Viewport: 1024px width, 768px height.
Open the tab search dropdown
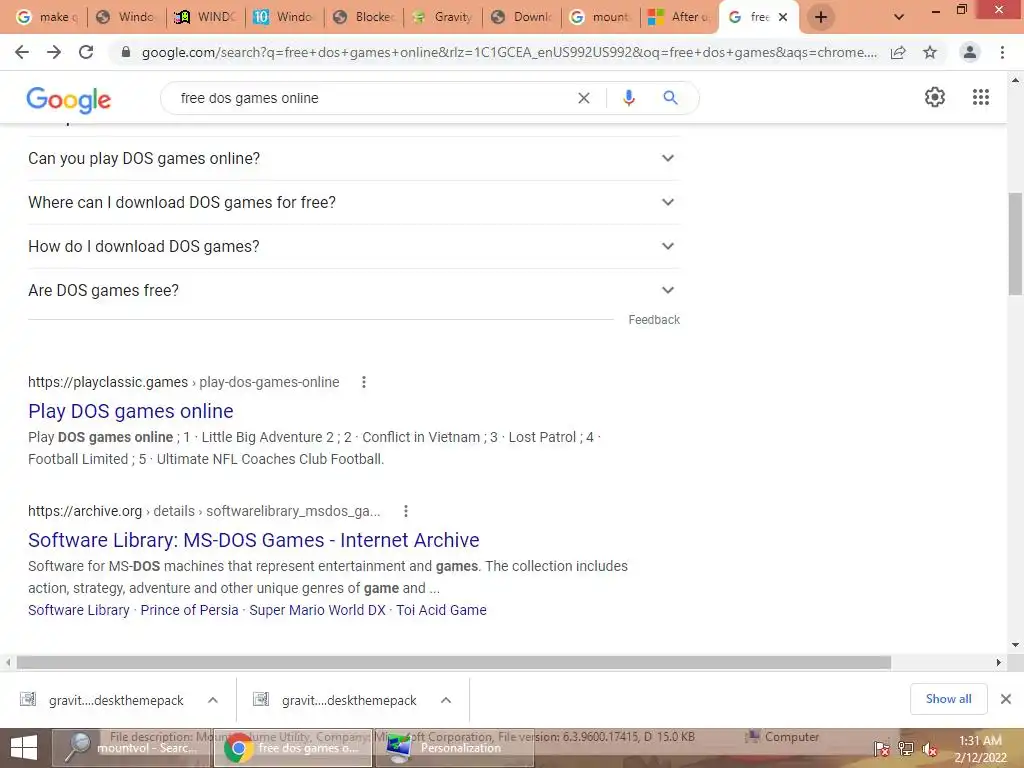click(x=899, y=17)
